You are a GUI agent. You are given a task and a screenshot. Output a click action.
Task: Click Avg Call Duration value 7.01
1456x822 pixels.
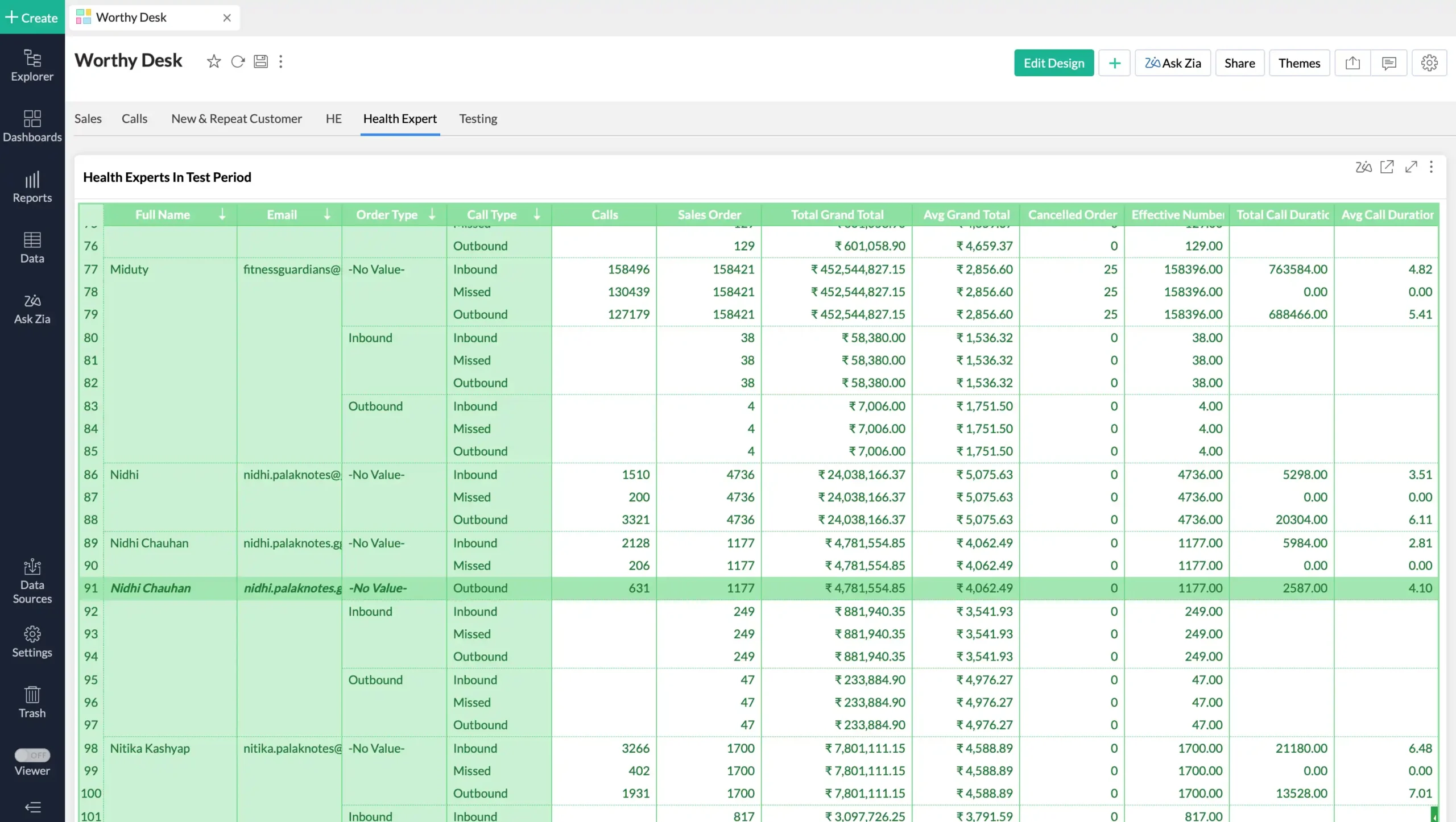point(1420,793)
